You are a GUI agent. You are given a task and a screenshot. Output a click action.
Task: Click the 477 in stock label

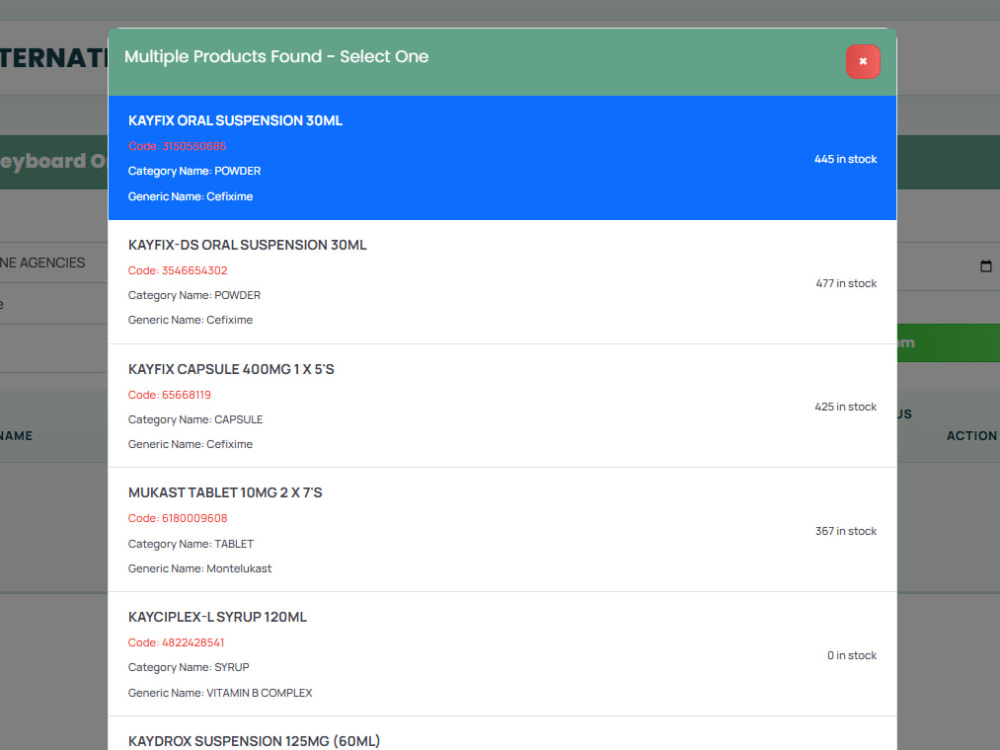pos(846,283)
